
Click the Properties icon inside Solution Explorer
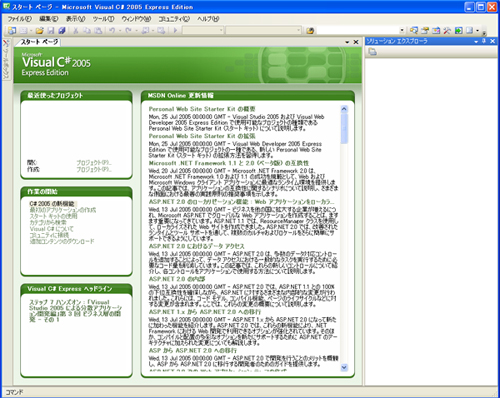[372, 52]
